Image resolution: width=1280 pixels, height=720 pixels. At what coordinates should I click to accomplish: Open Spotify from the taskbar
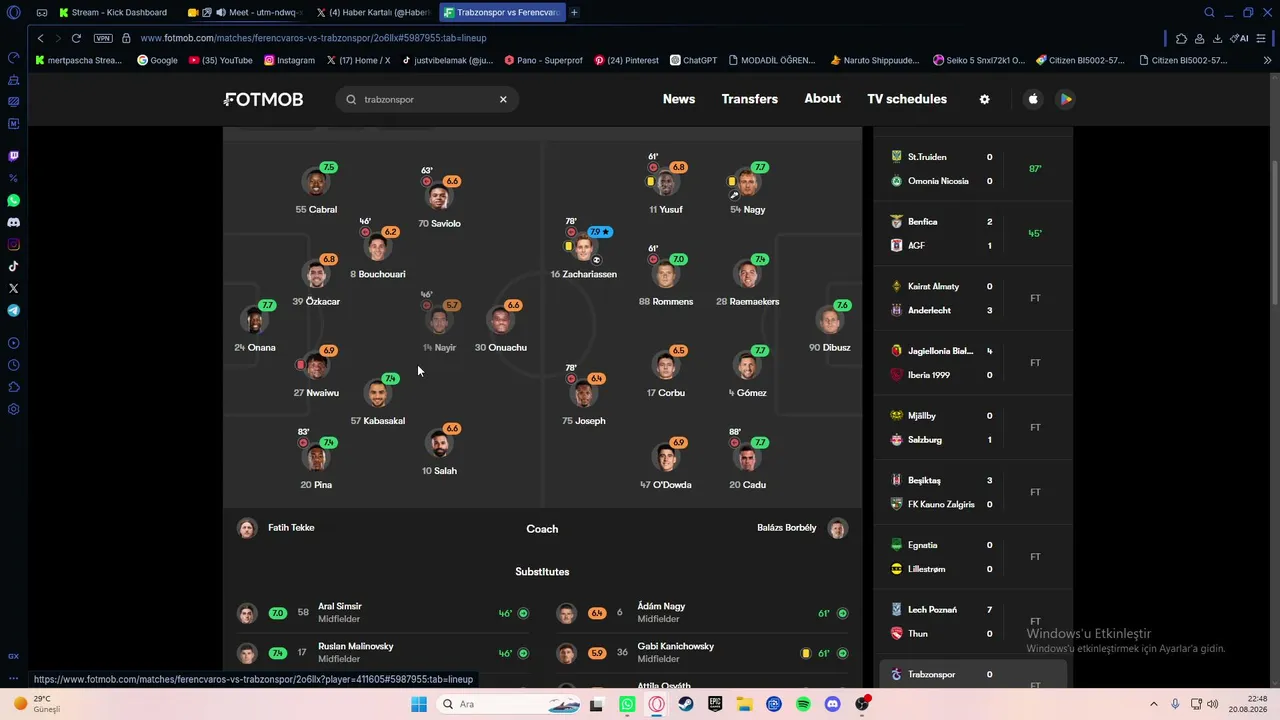[x=803, y=704]
